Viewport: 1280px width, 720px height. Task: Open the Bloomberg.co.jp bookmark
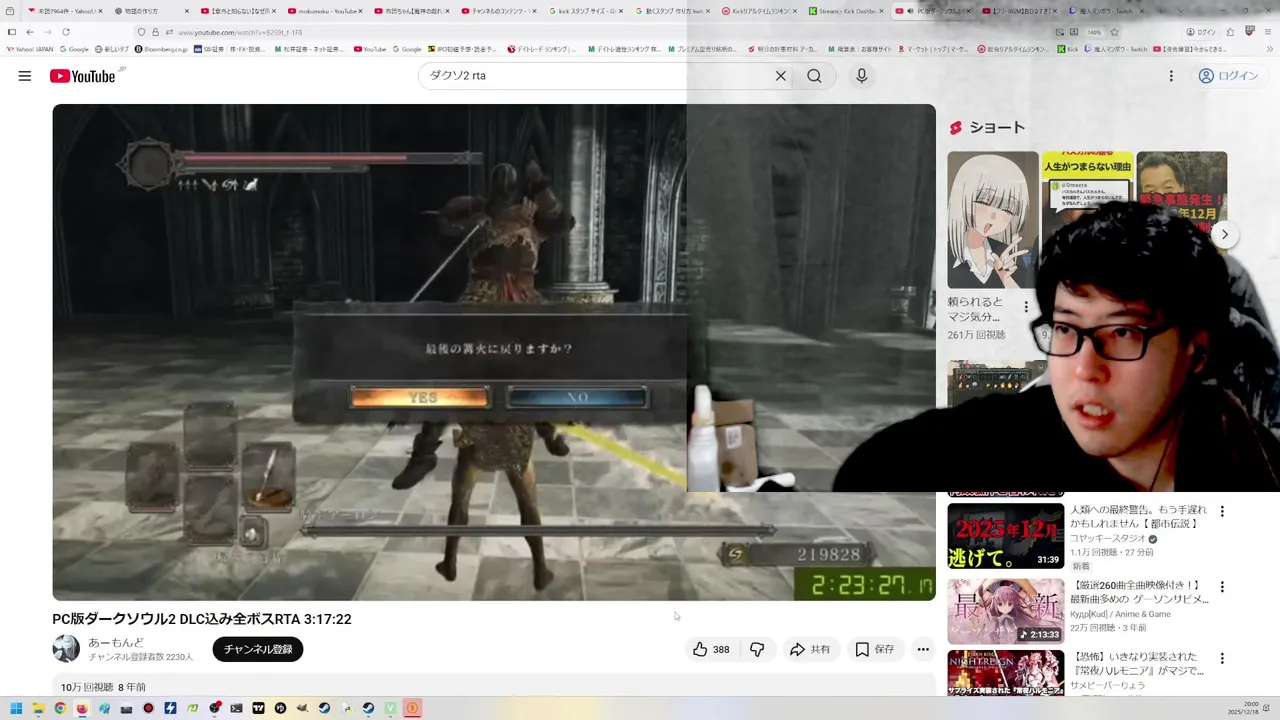pyautogui.click(x=161, y=49)
